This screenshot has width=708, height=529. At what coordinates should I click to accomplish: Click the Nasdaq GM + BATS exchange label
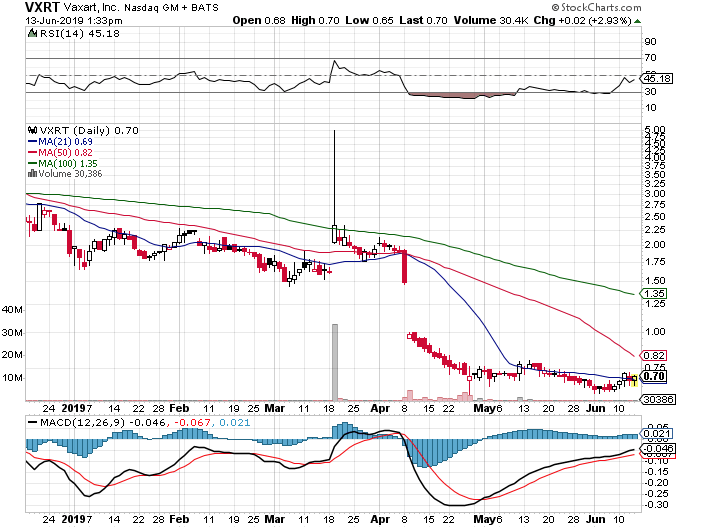click(171, 8)
